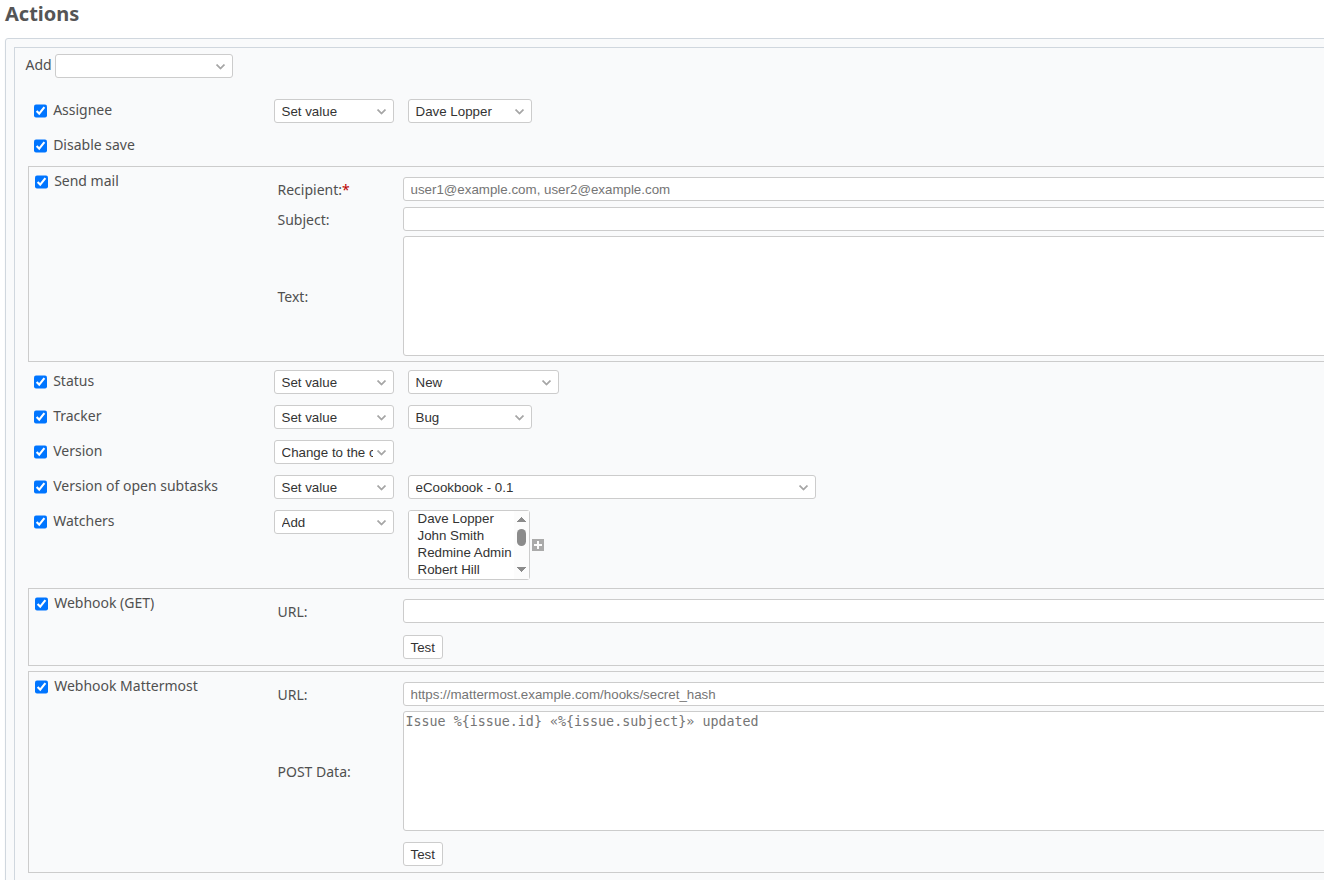The height and width of the screenshot is (880, 1324).
Task: Open the Dave Lopper assignee dropdown
Action: [469, 112]
